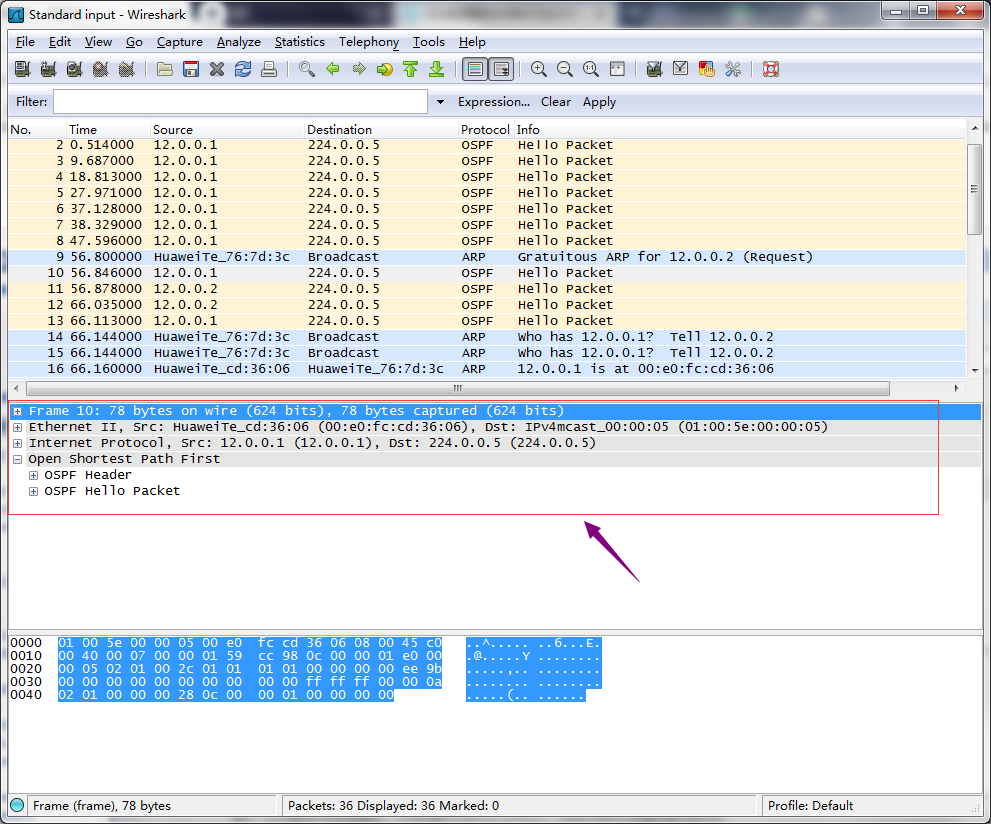Expand the Internet Protocol section

coord(18,443)
